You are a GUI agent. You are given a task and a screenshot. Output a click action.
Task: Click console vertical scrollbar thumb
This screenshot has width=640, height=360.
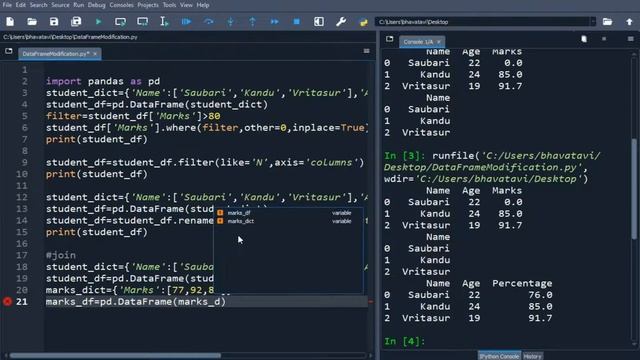coord(634,189)
